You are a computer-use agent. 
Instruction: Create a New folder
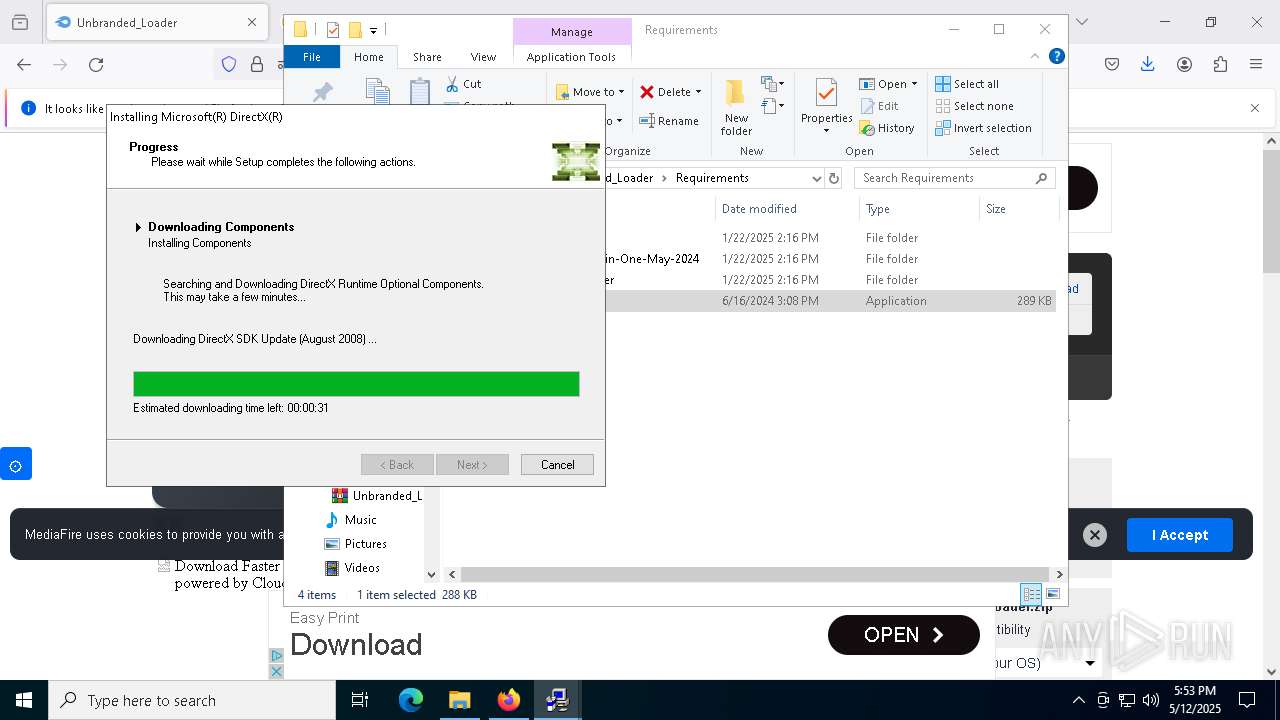point(736,108)
